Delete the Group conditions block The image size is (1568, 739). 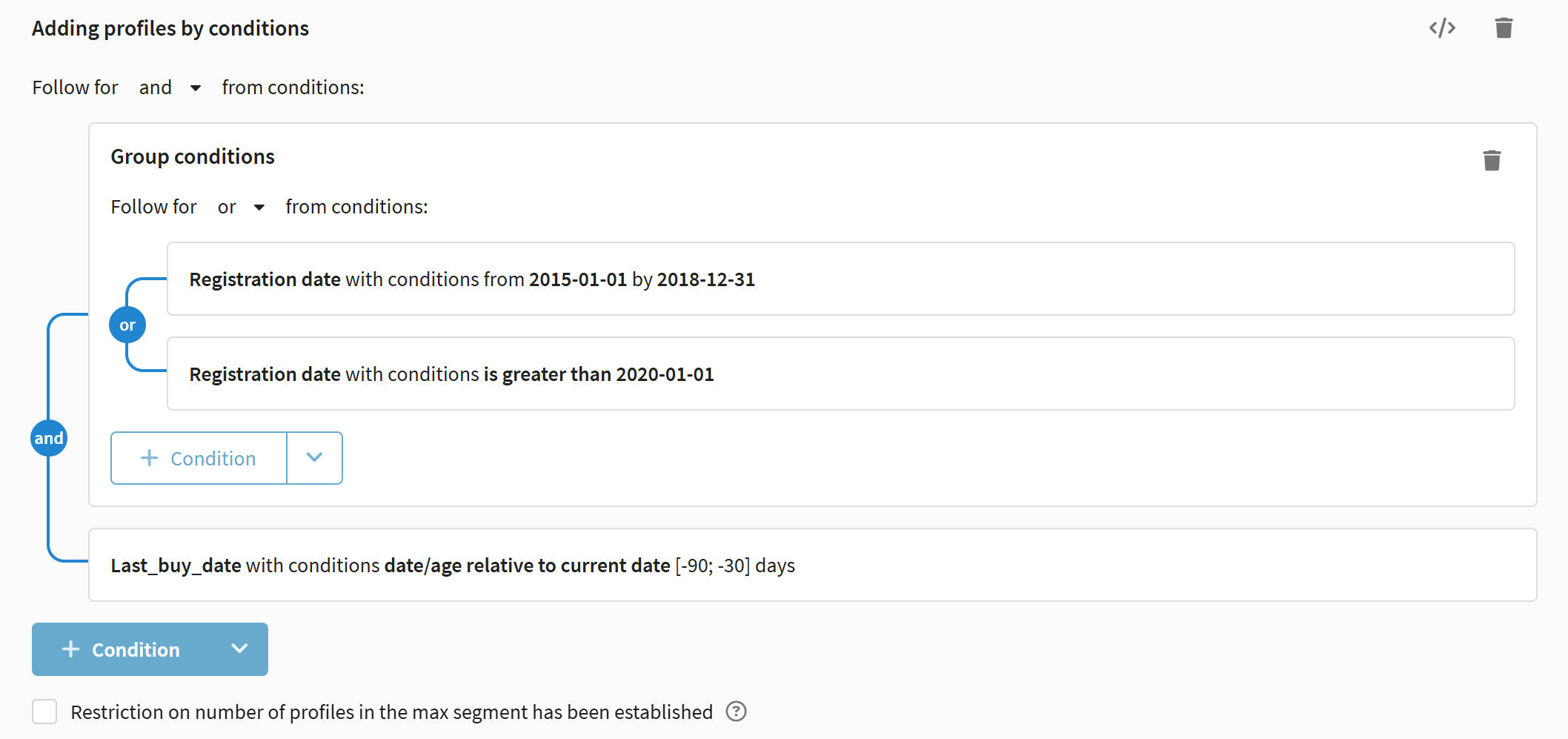coord(1492,160)
